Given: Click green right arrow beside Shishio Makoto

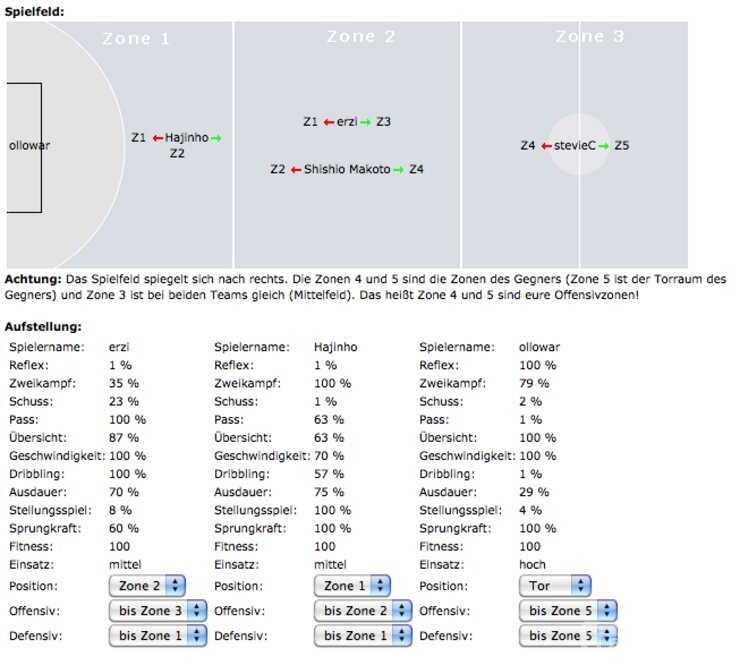Looking at the screenshot, I should point(399,170).
